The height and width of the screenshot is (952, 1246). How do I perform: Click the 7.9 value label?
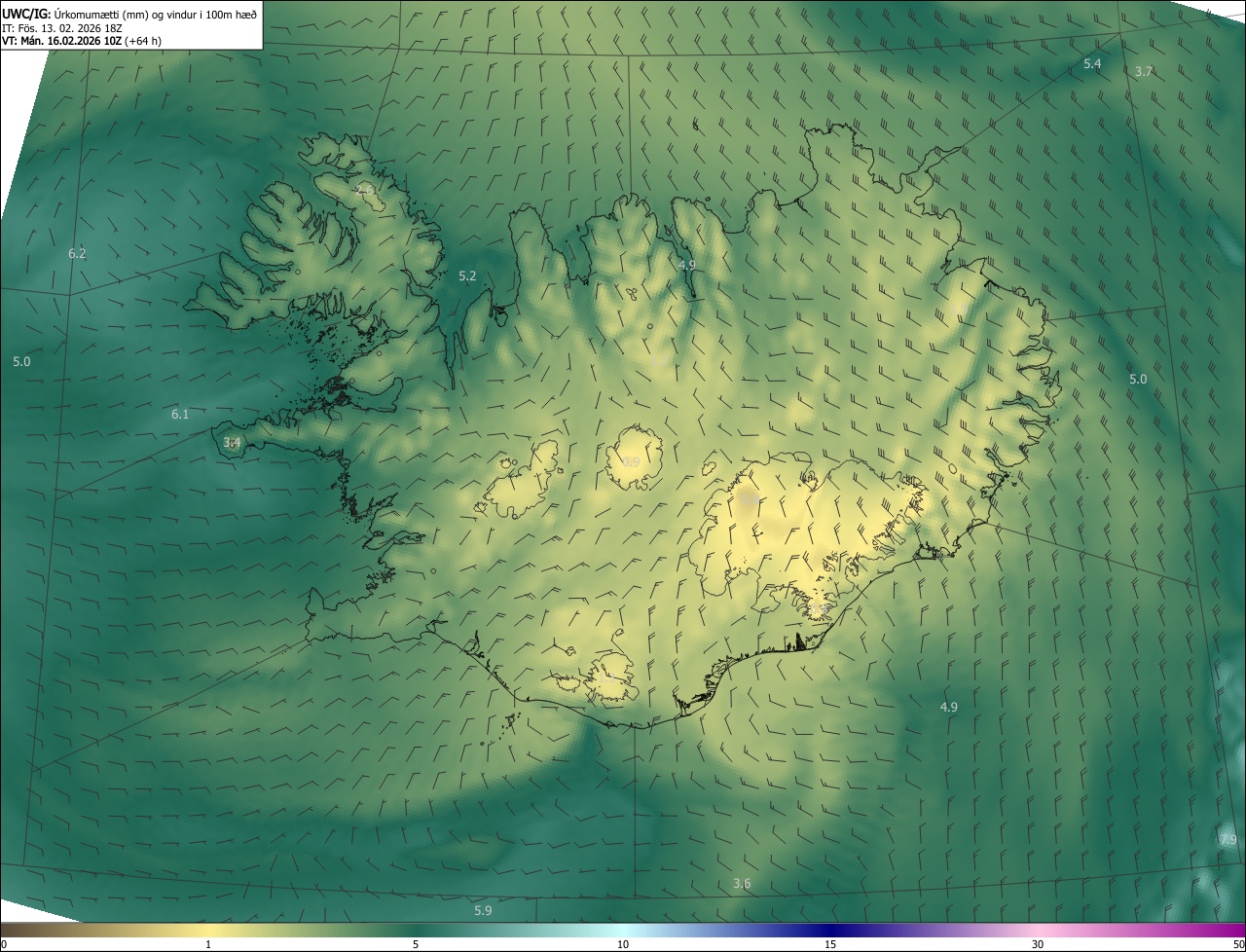pos(1228,840)
